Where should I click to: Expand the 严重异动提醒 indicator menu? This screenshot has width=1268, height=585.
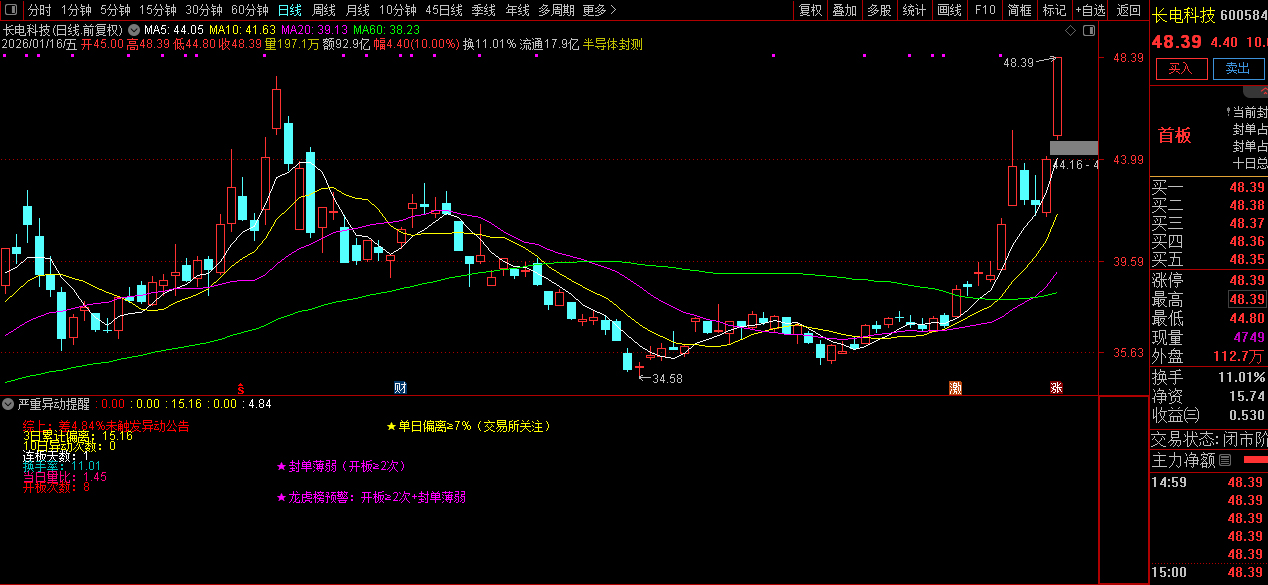click(x=8, y=405)
